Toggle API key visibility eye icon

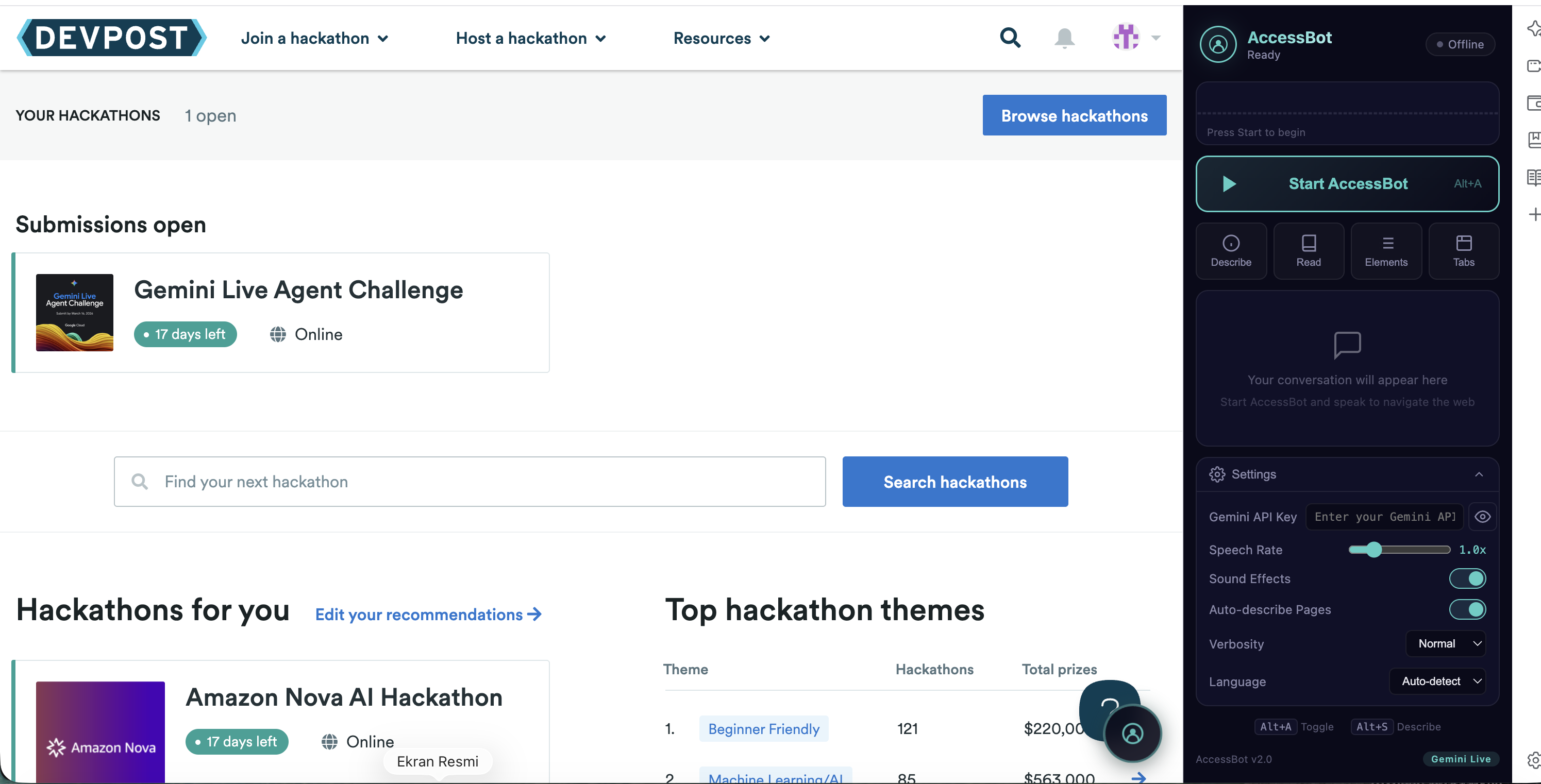click(1482, 517)
